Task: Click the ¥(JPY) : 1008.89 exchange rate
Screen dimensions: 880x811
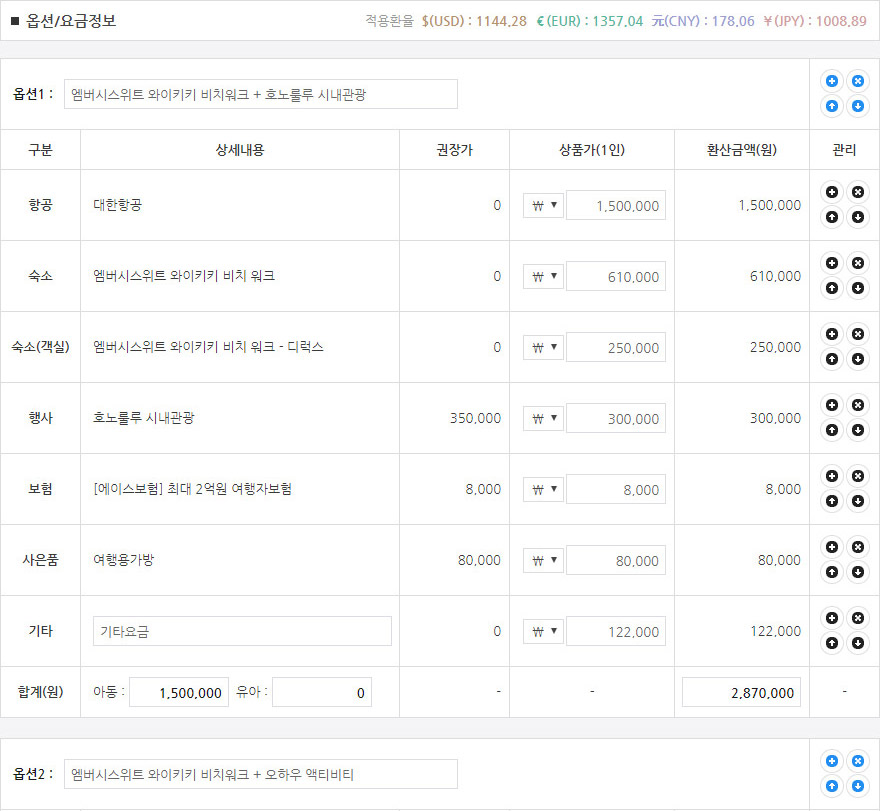Action: (x=815, y=21)
